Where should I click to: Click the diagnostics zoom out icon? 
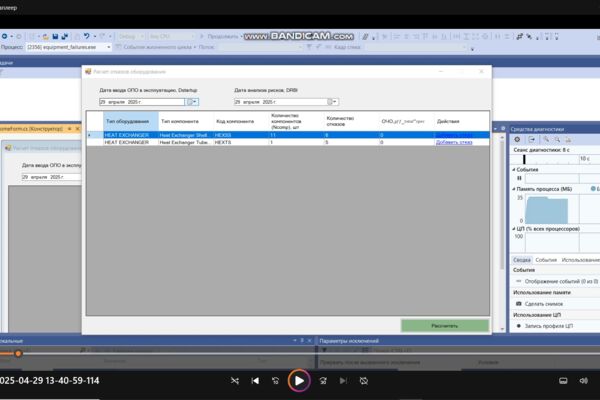click(x=557, y=140)
